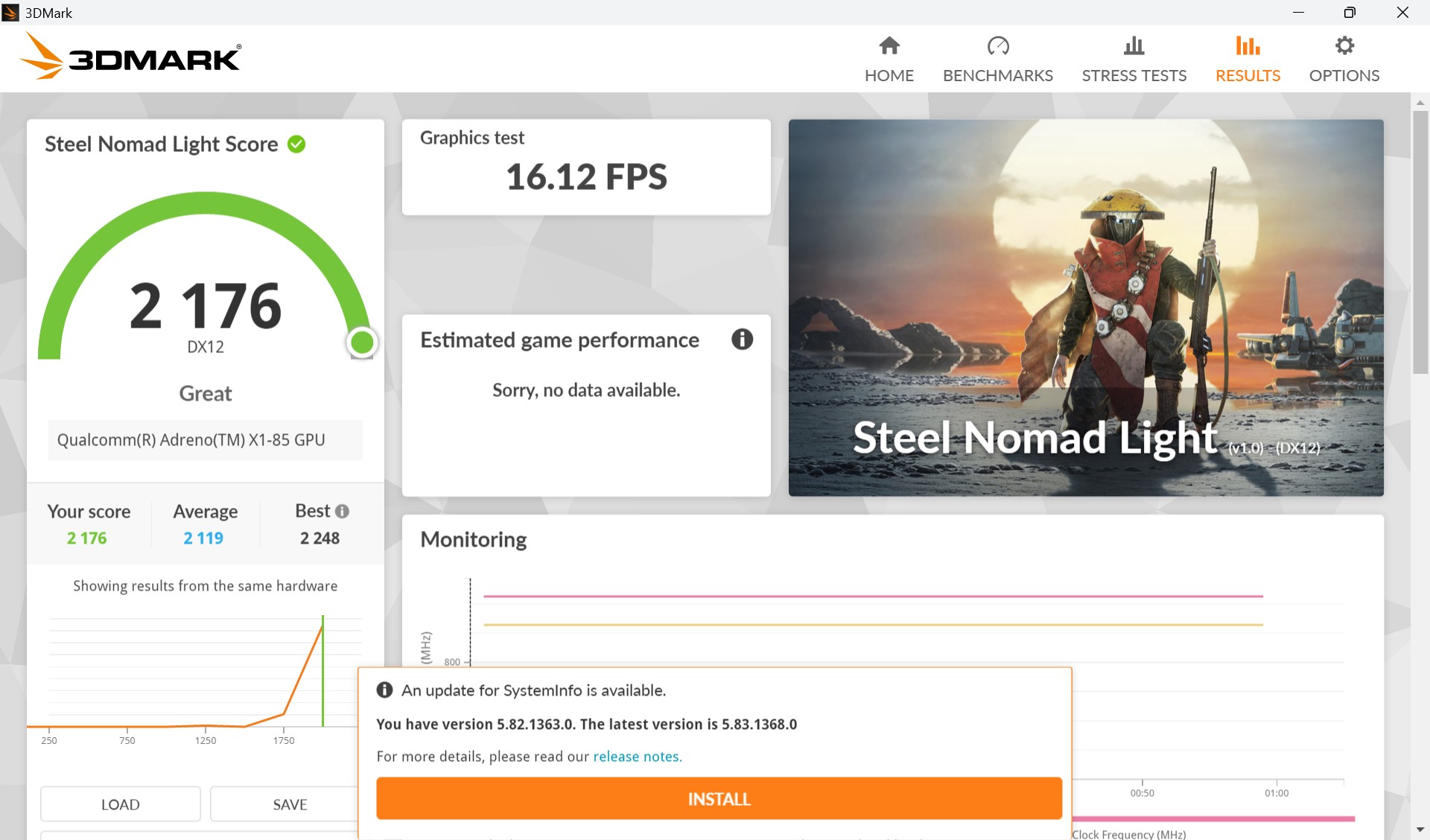Click the Stress Tests bar chart icon
The width and height of the screenshot is (1430, 840).
point(1134,46)
